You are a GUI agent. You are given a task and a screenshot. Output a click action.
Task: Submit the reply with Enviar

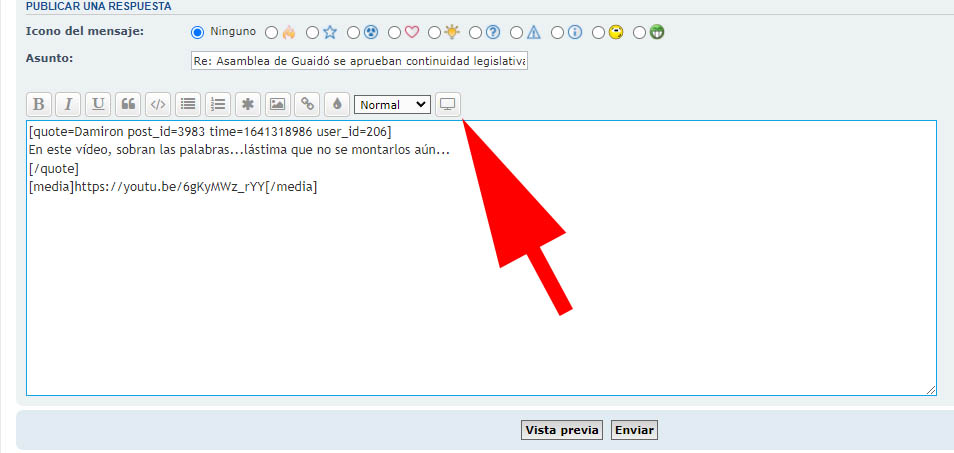634,430
